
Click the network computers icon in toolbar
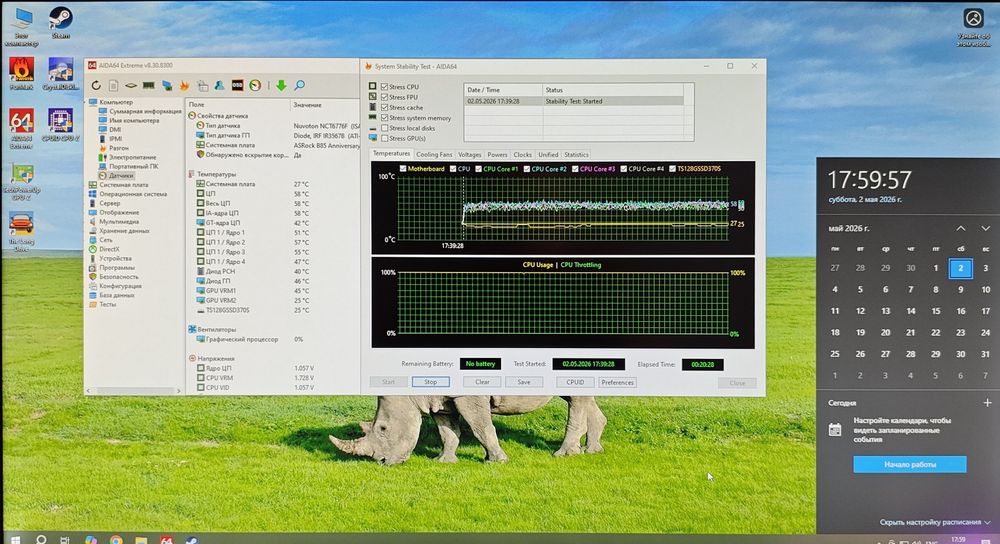[x=167, y=85]
